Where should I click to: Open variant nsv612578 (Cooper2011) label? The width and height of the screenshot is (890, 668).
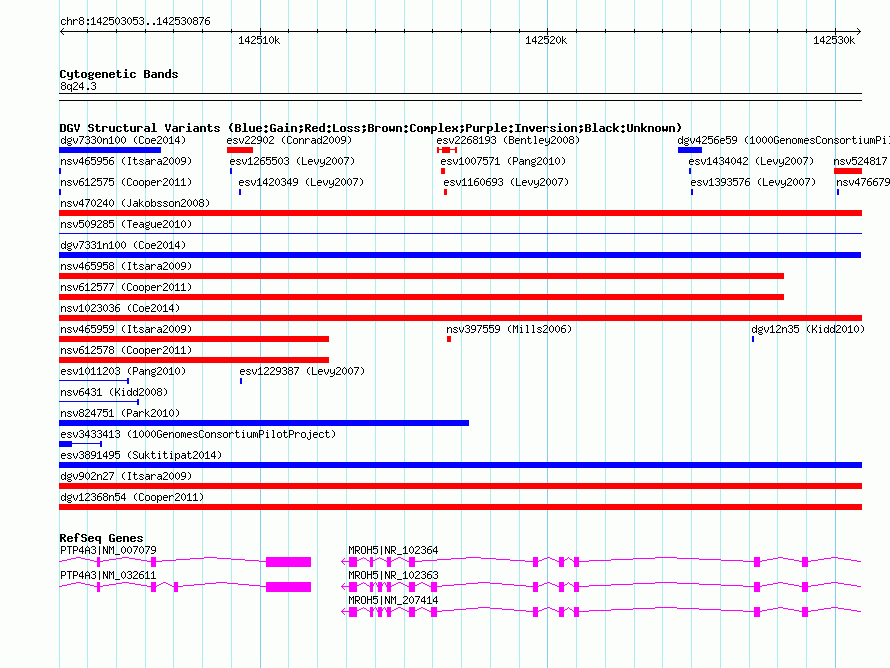point(126,350)
